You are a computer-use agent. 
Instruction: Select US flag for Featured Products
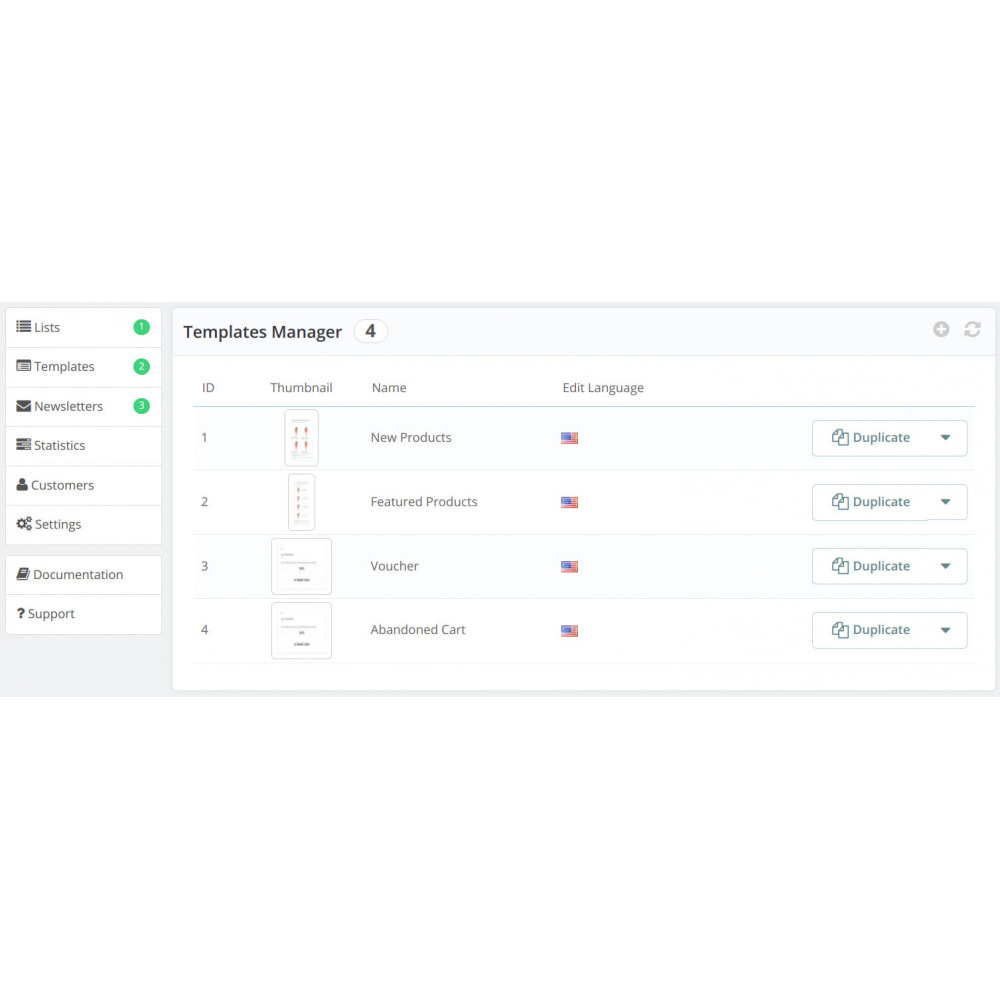tap(569, 502)
